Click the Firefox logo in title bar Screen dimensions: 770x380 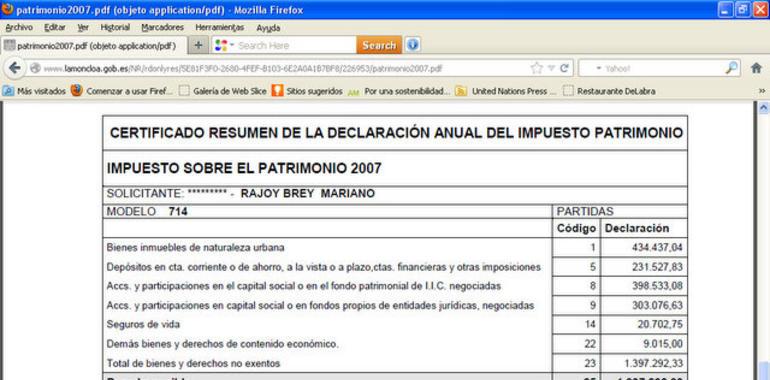pos(7,9)
